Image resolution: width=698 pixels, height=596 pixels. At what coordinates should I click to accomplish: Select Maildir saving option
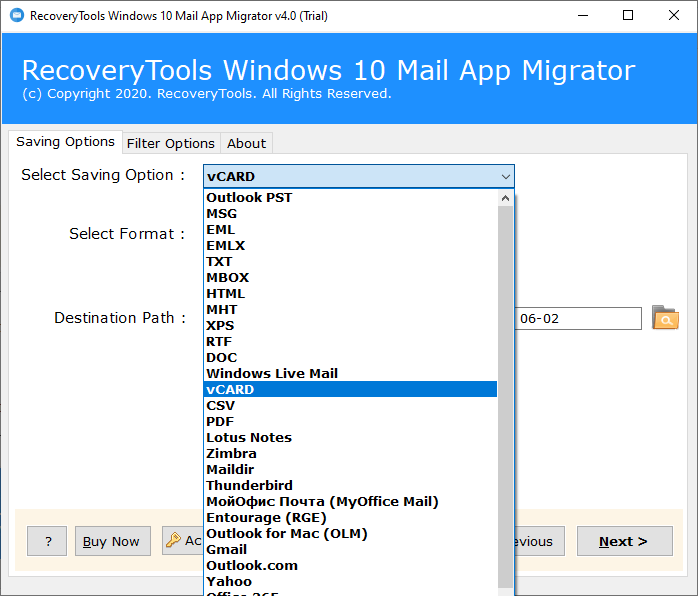click(350, 470)
